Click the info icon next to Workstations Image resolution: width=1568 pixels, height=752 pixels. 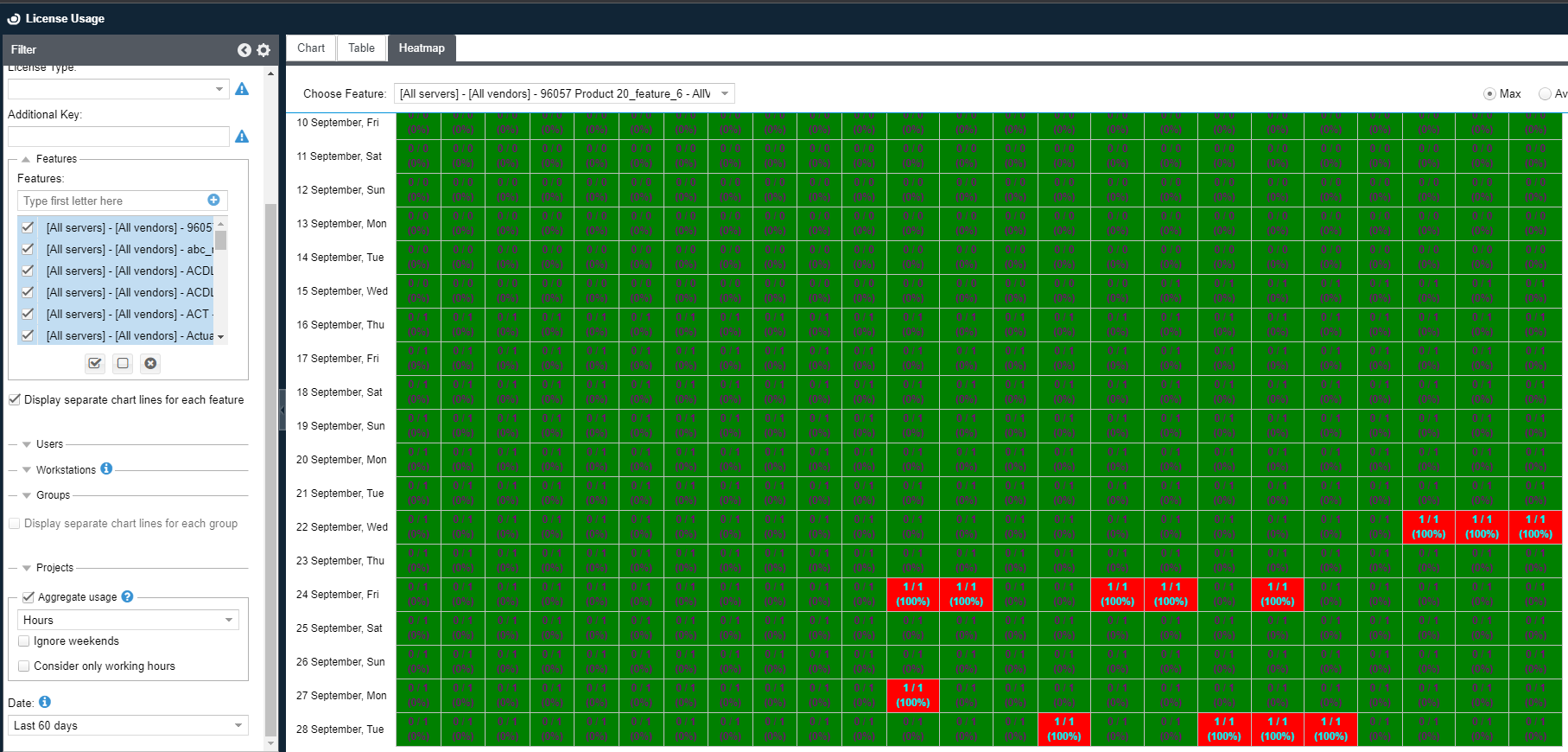tap(106, 468)
